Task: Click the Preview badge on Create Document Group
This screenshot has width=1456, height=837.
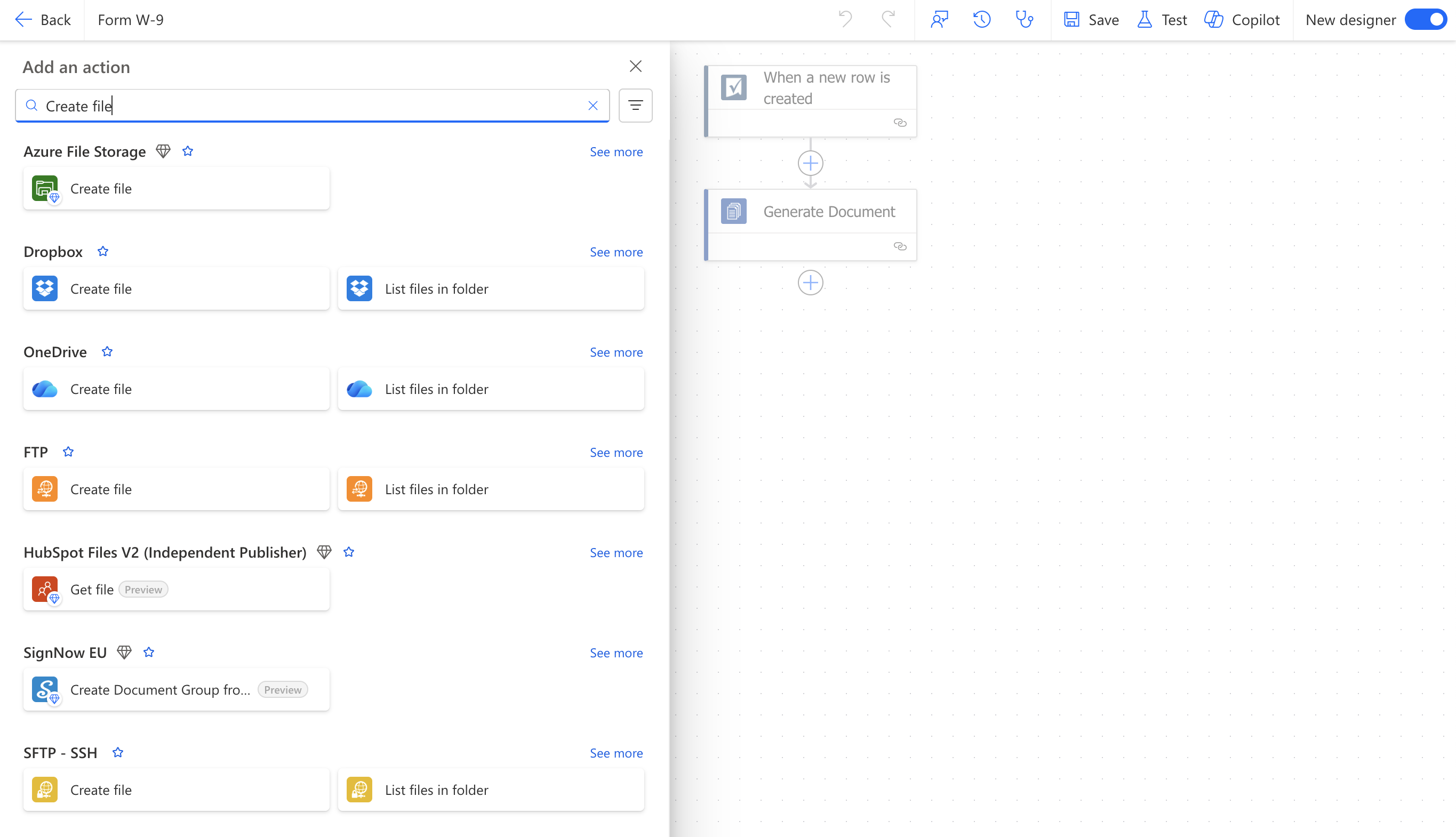Action: click(x=282, y=689)
